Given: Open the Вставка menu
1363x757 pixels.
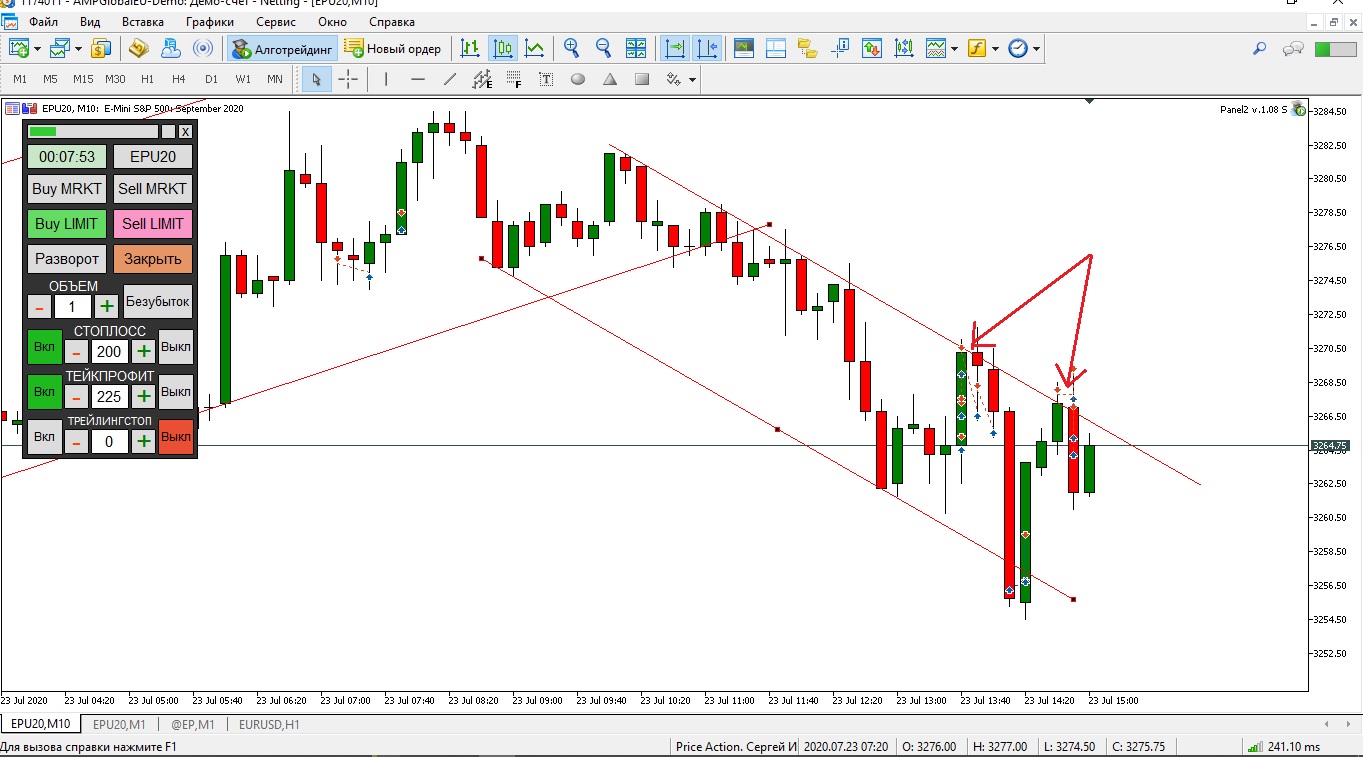Looking at the screenshot, I should 142,22.
